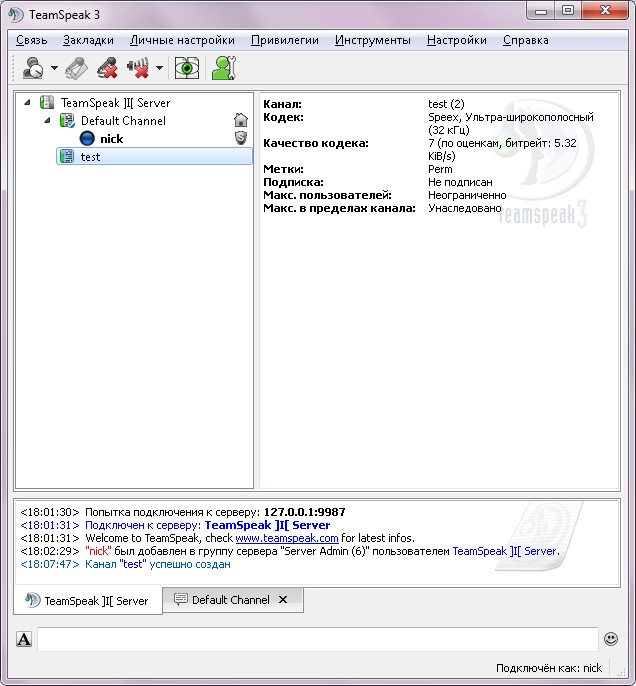Toggle the mute speakers button
636x686 pixels.
137,68
